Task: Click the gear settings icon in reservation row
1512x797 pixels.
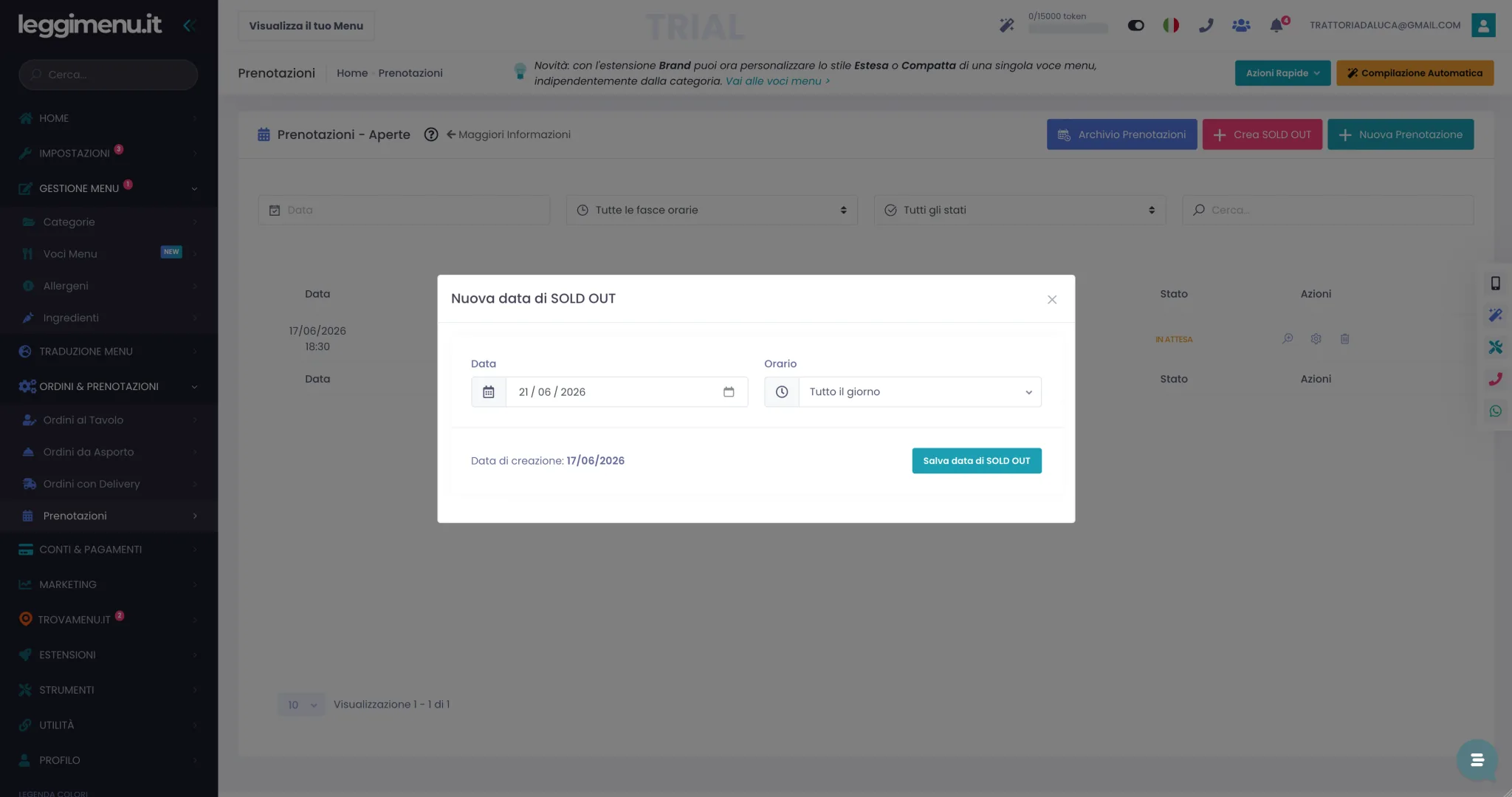Action: [1316, 338]
